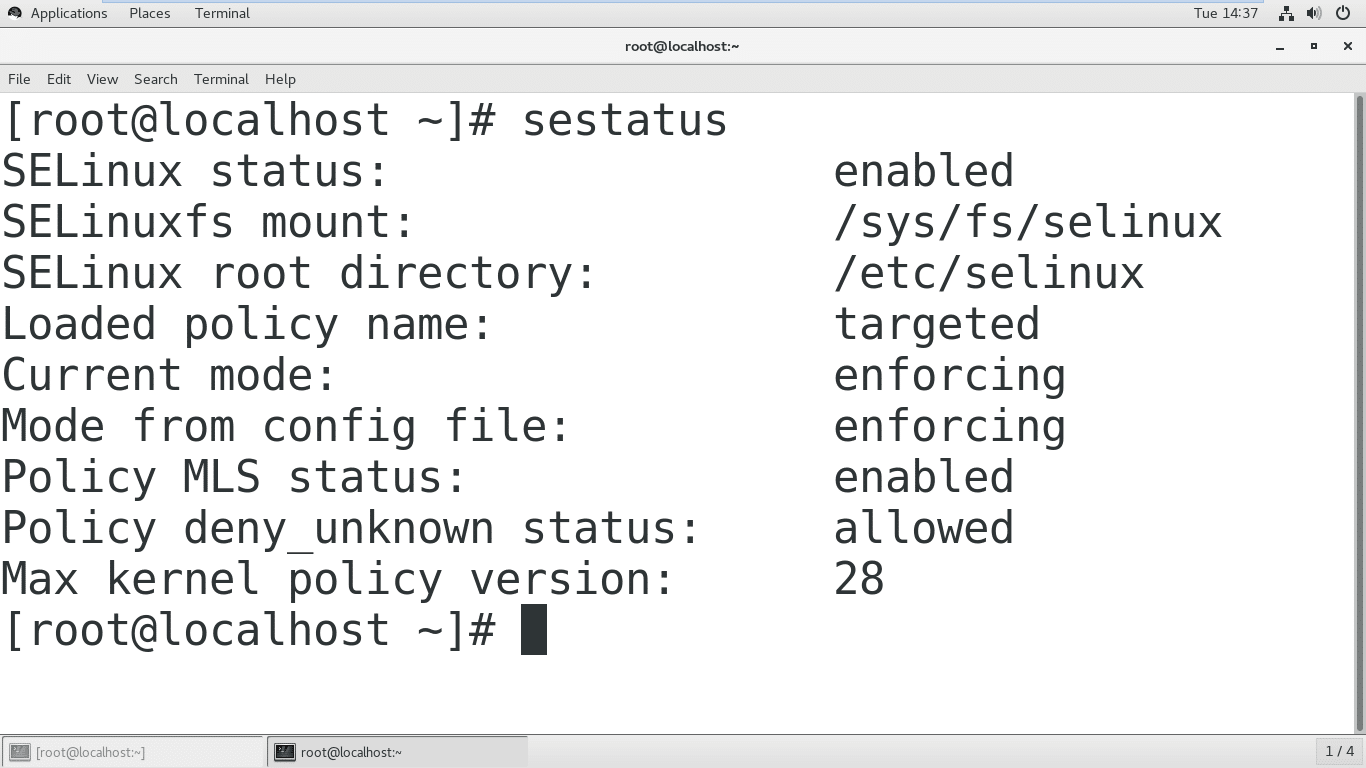Open the Search menu
The image size is (1366, 768).
(x=156, y=79)
